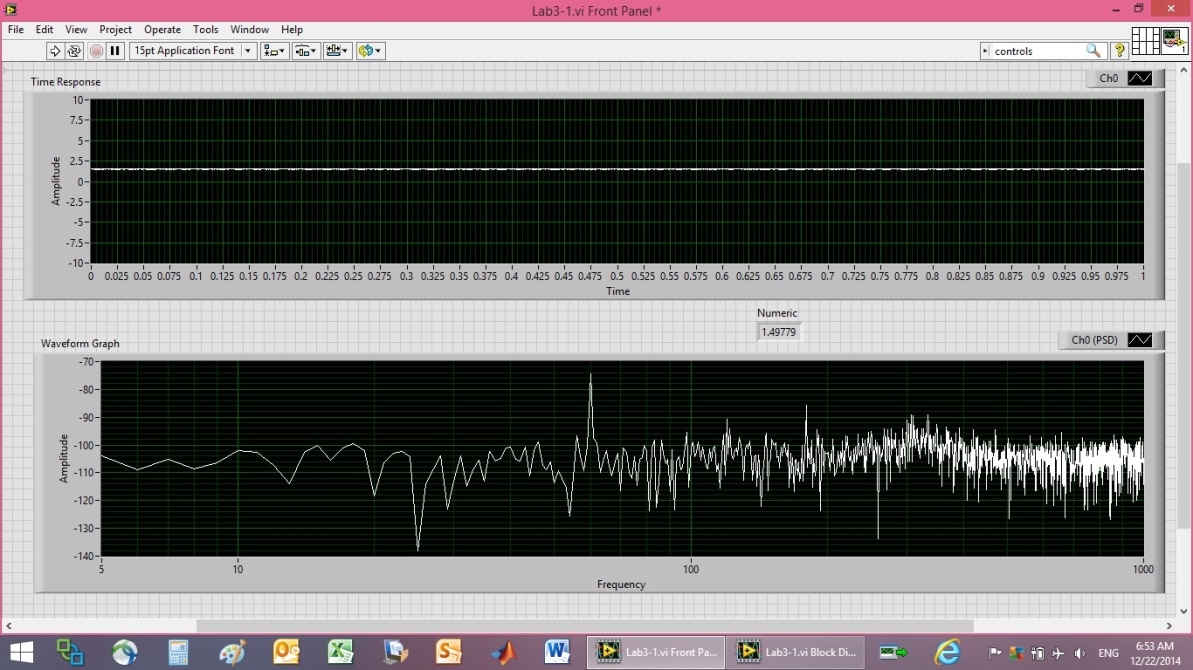The image size is (1193, 670).
Task: Expand the Resize Objects menu
Action: point(338,50)
